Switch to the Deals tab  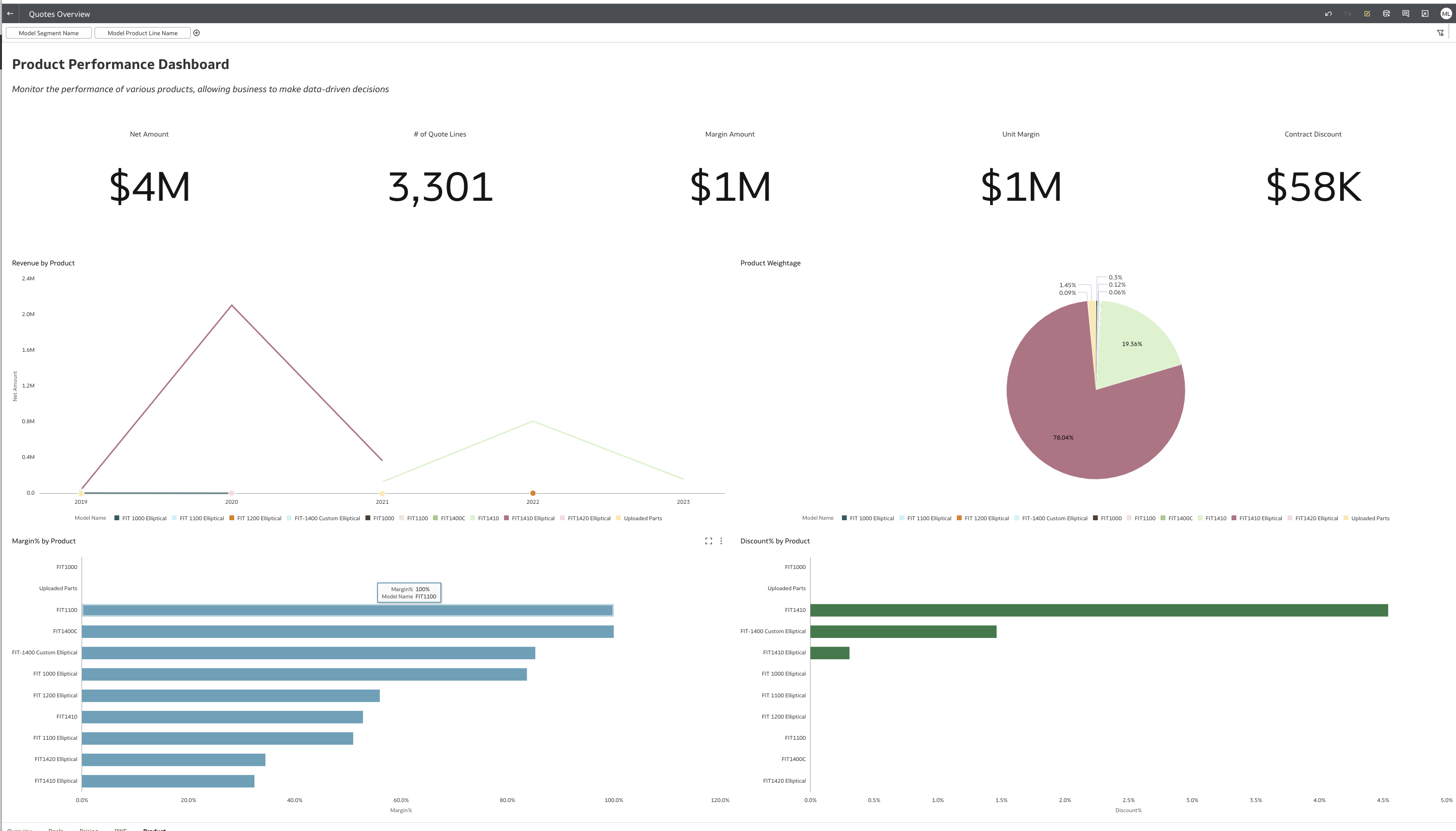point(56,829)
